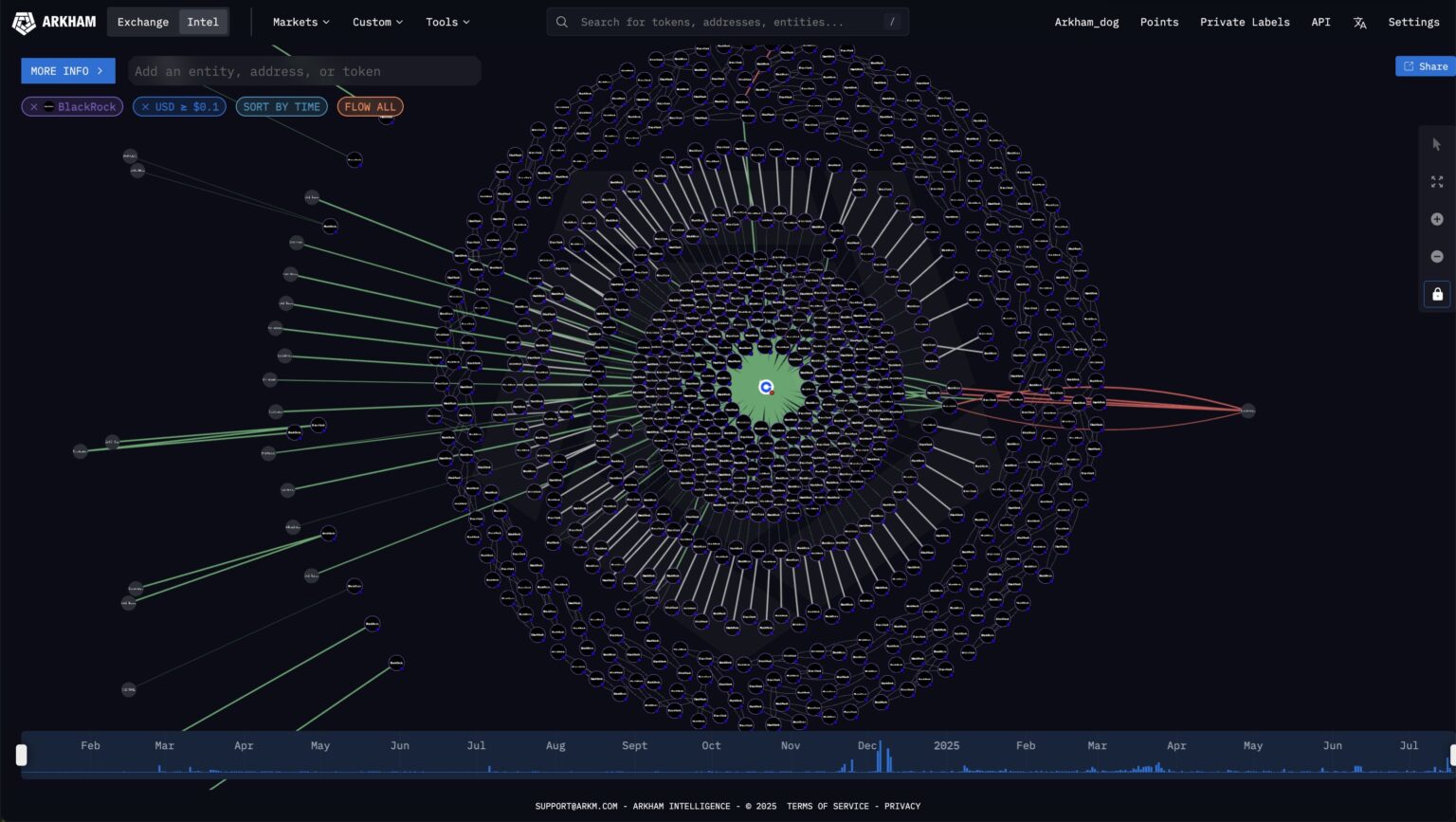The height and width of the screenshot is (822, 1456).
Task: Remove the BlackRock filter with its X
Action: click(34, 107)
